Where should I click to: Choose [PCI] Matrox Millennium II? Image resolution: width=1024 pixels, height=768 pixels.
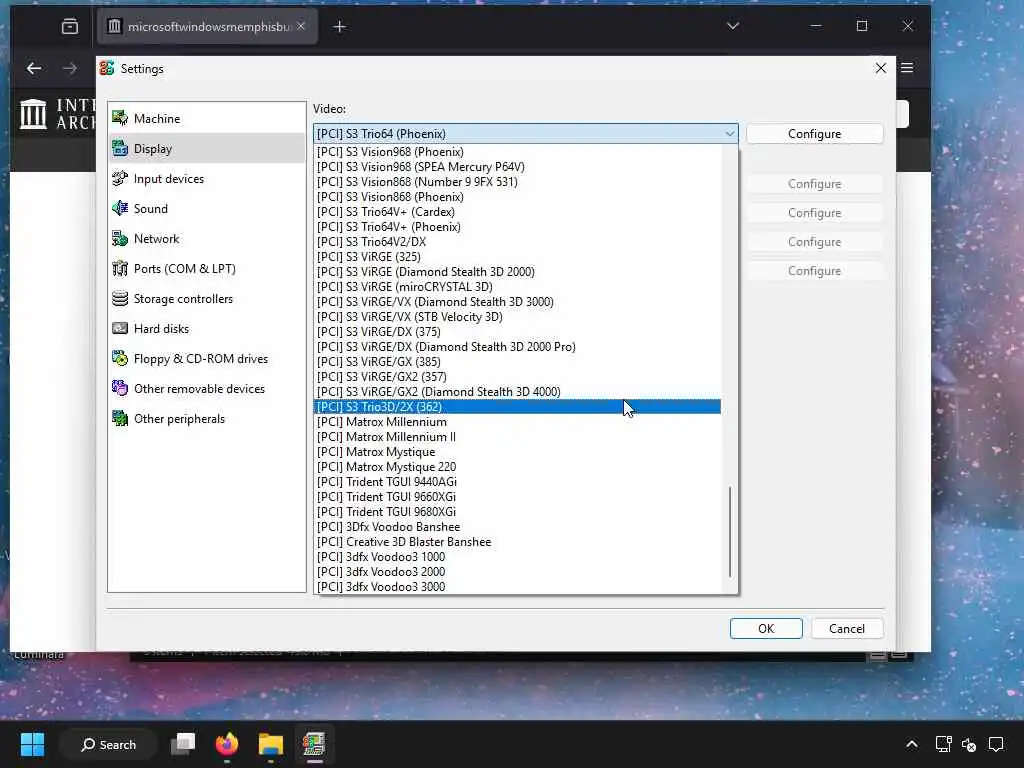tap(517, 437)
